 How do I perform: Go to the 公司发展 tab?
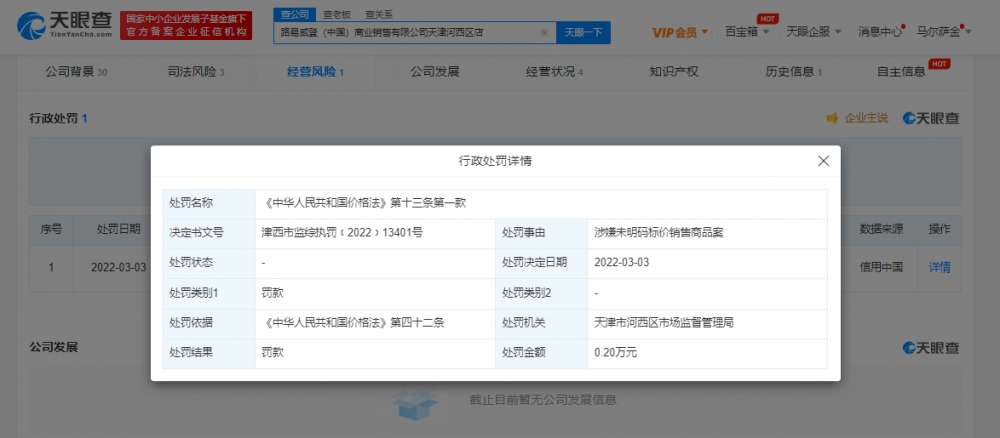tap(434, 72)
